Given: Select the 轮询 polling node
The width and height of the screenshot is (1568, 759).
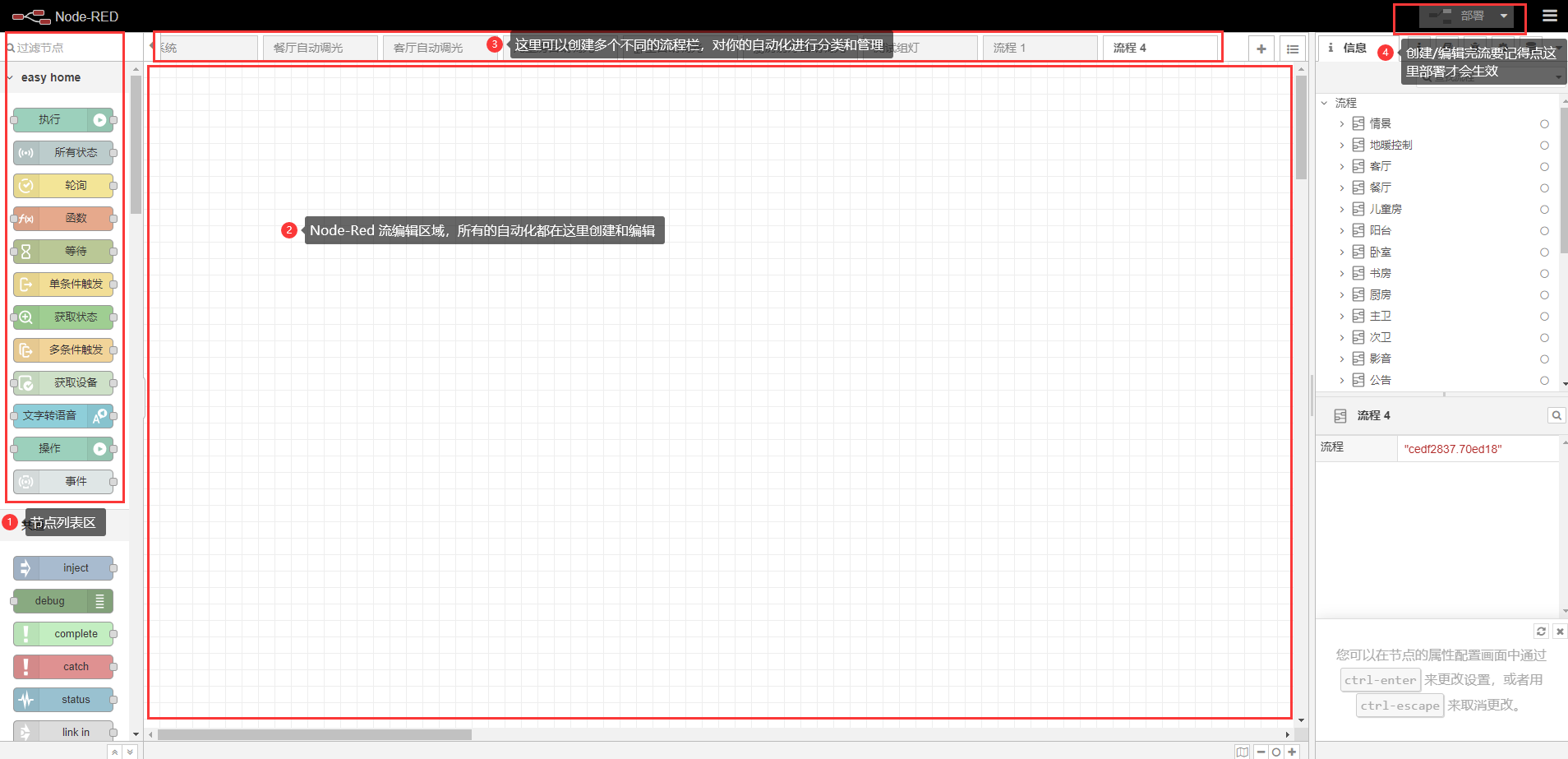Looking at the screenshot, I should click(63, 186).
